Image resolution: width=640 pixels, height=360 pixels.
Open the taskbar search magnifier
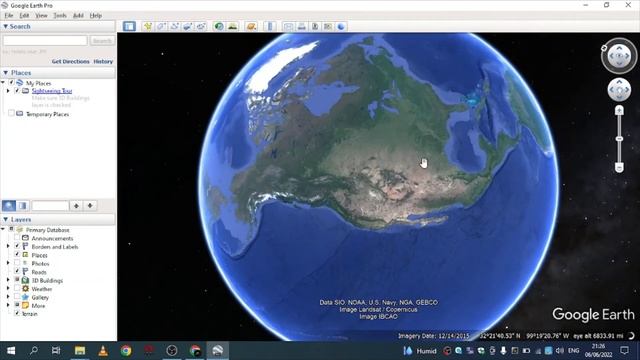[x=34, y=351]
